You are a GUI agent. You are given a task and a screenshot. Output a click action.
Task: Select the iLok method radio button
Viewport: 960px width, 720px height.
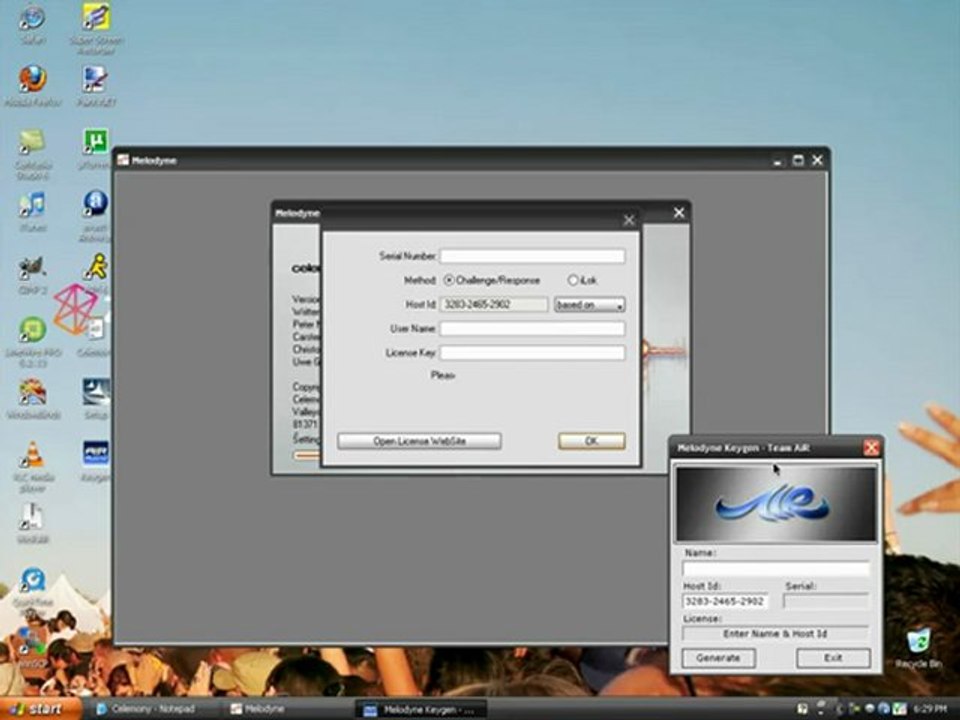[x=573, y=280]
